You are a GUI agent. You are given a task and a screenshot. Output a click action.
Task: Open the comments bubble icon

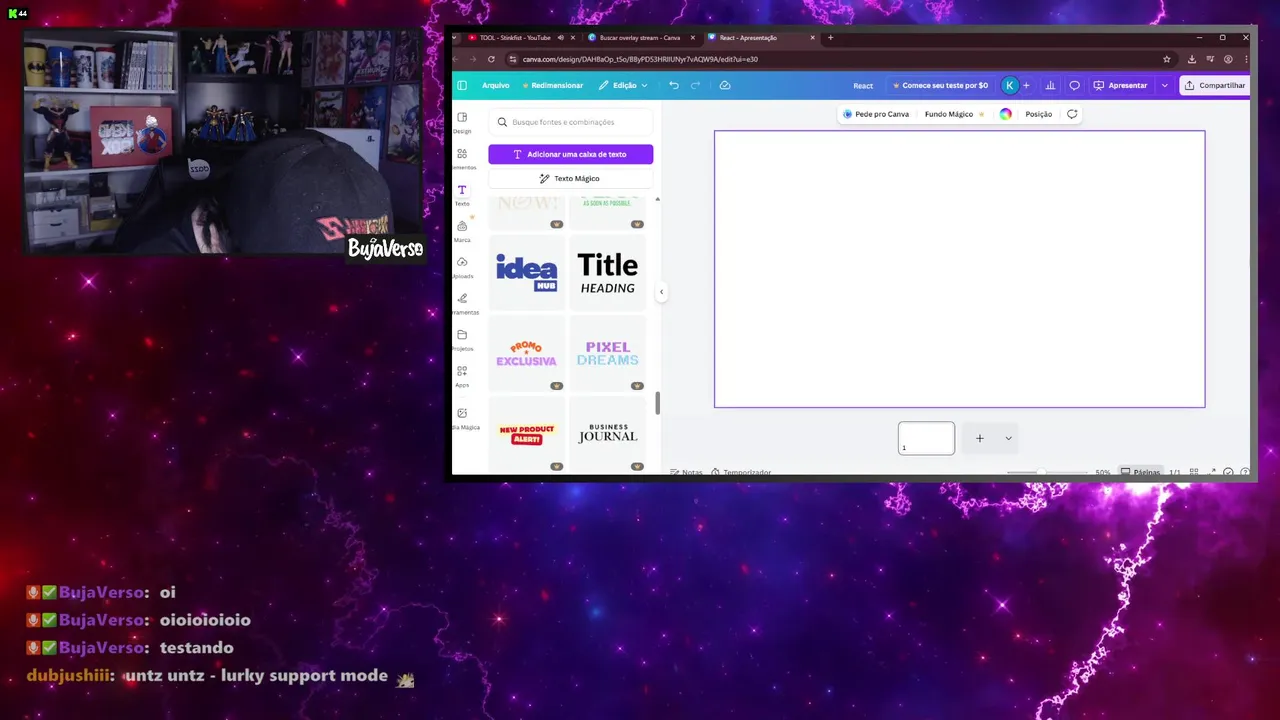pyautogui.click(x=1074, y=85)
